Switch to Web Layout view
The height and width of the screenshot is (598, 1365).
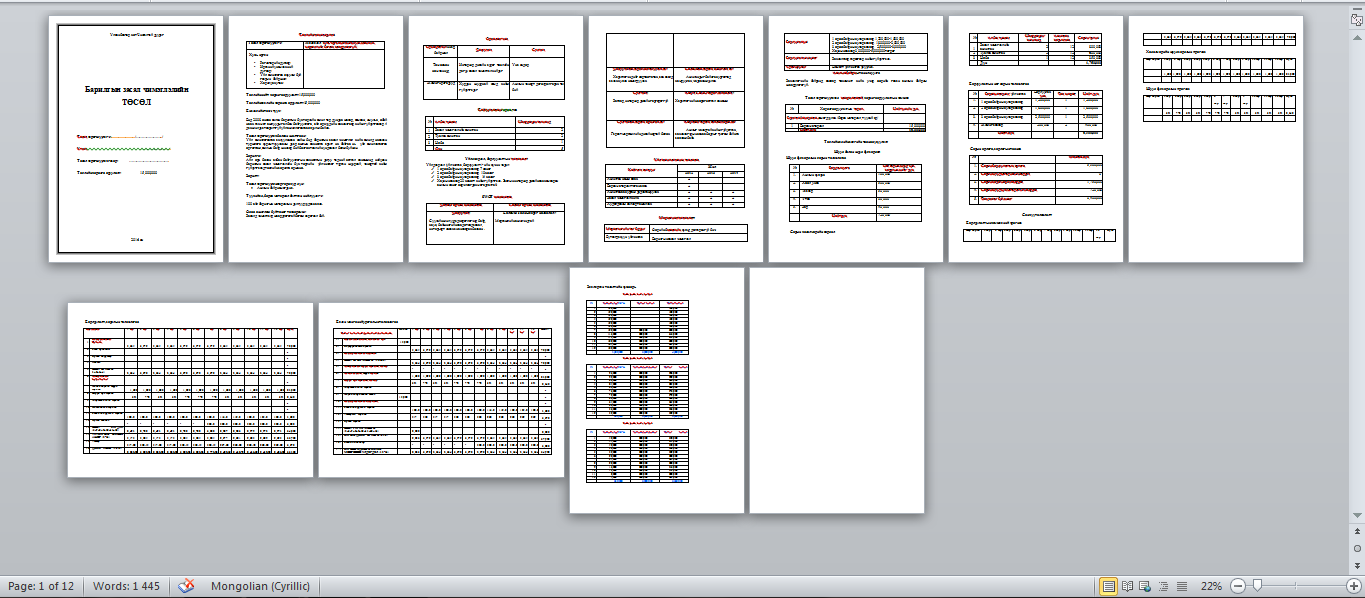click(1146, 586)
